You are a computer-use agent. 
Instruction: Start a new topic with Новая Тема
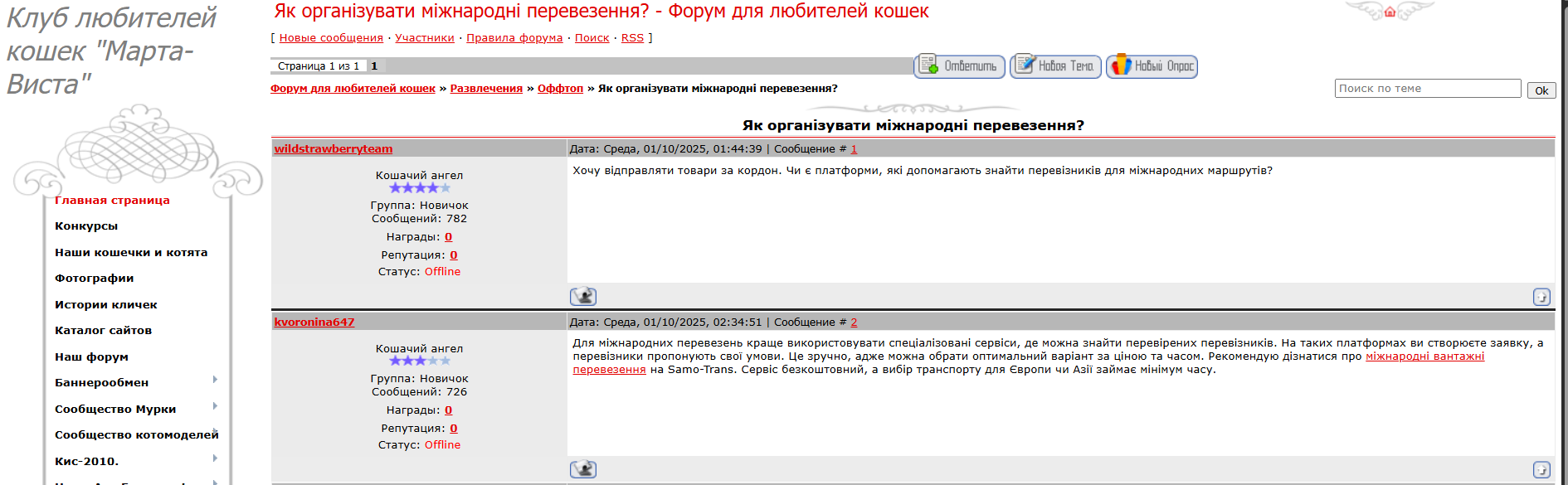click(1055, 66)
